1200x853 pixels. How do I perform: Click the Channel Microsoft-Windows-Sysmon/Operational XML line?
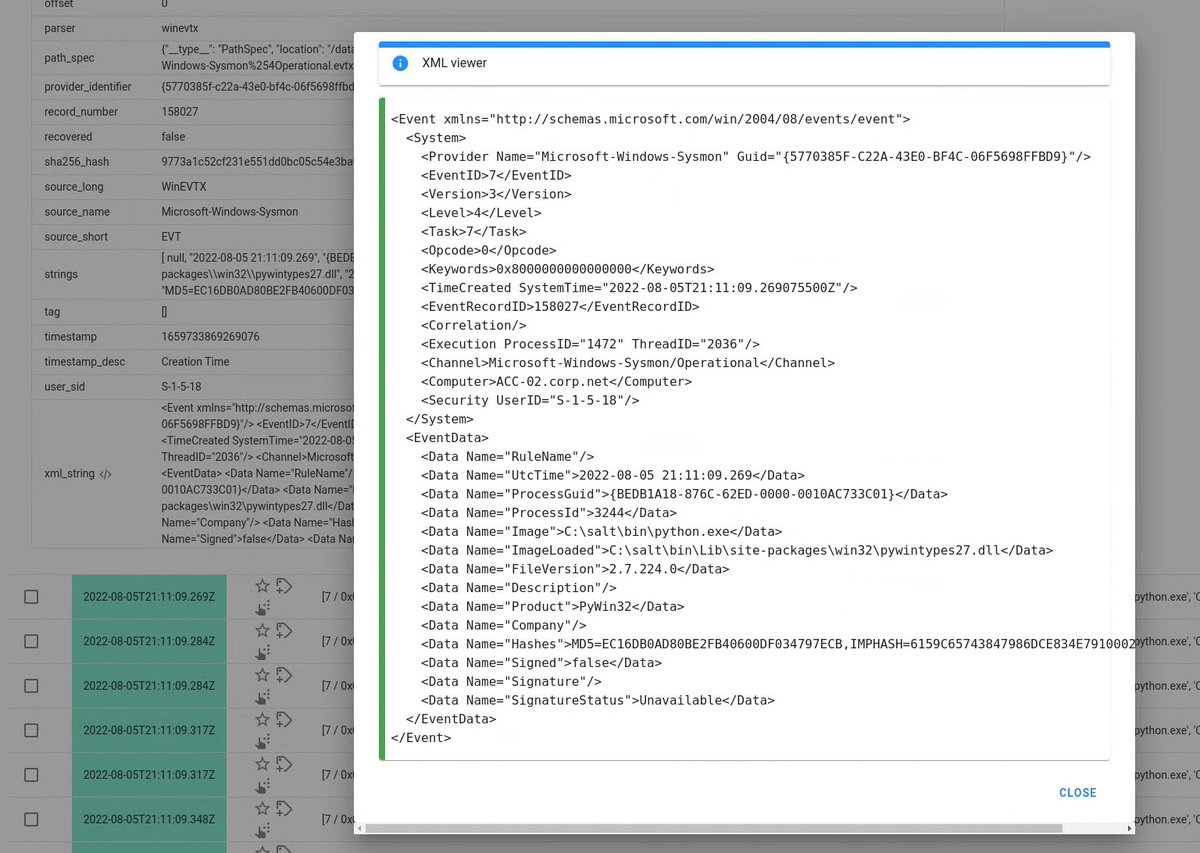click(x=628, y=363)
